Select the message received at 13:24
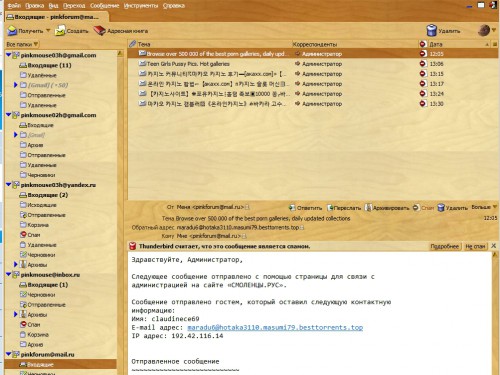 (313, 94)
